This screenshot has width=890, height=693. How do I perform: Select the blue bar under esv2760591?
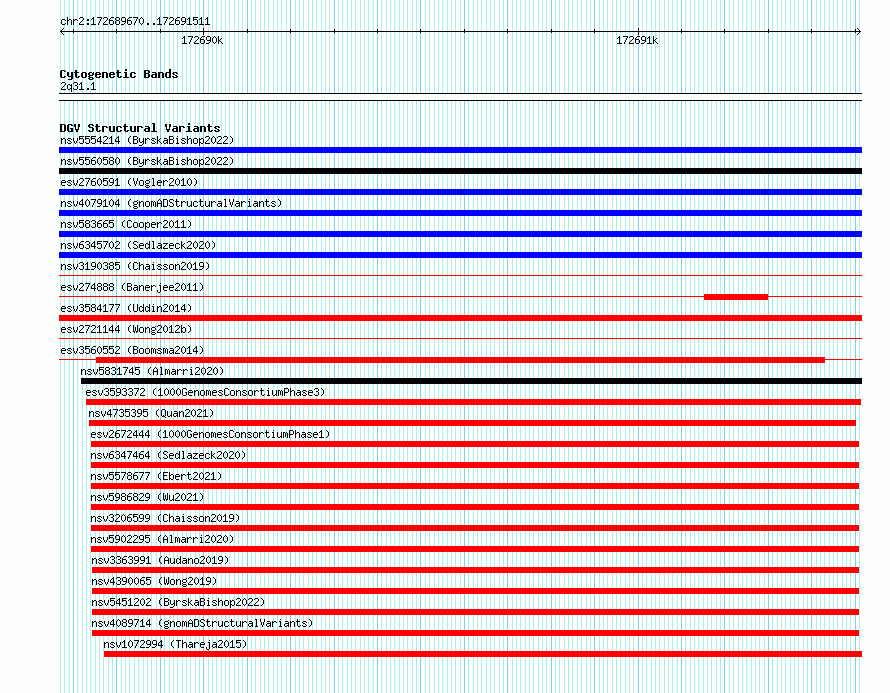point(460,192)
